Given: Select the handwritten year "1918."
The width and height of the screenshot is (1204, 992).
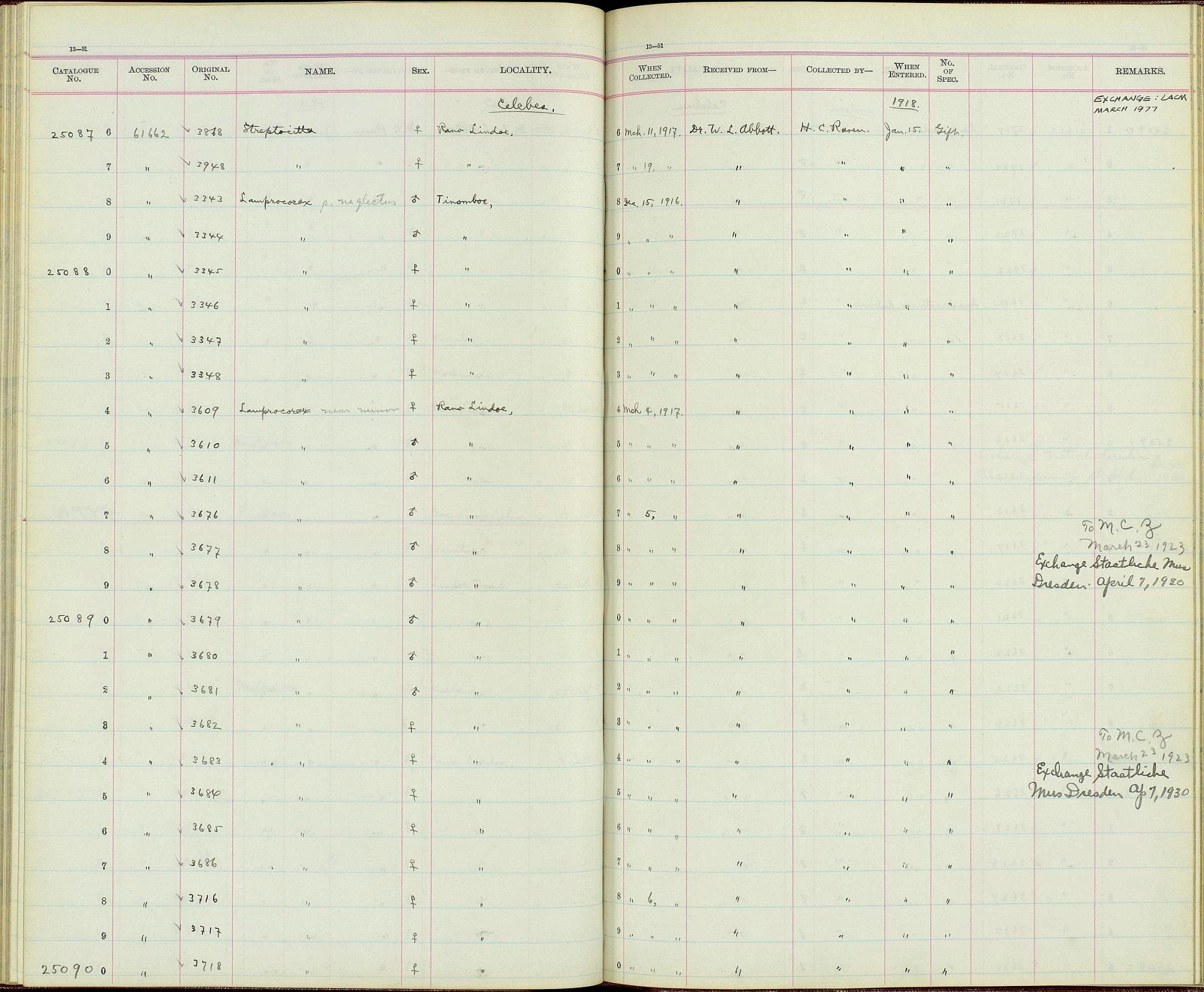Looking at the screenshot, I should [x=907, y=104].
